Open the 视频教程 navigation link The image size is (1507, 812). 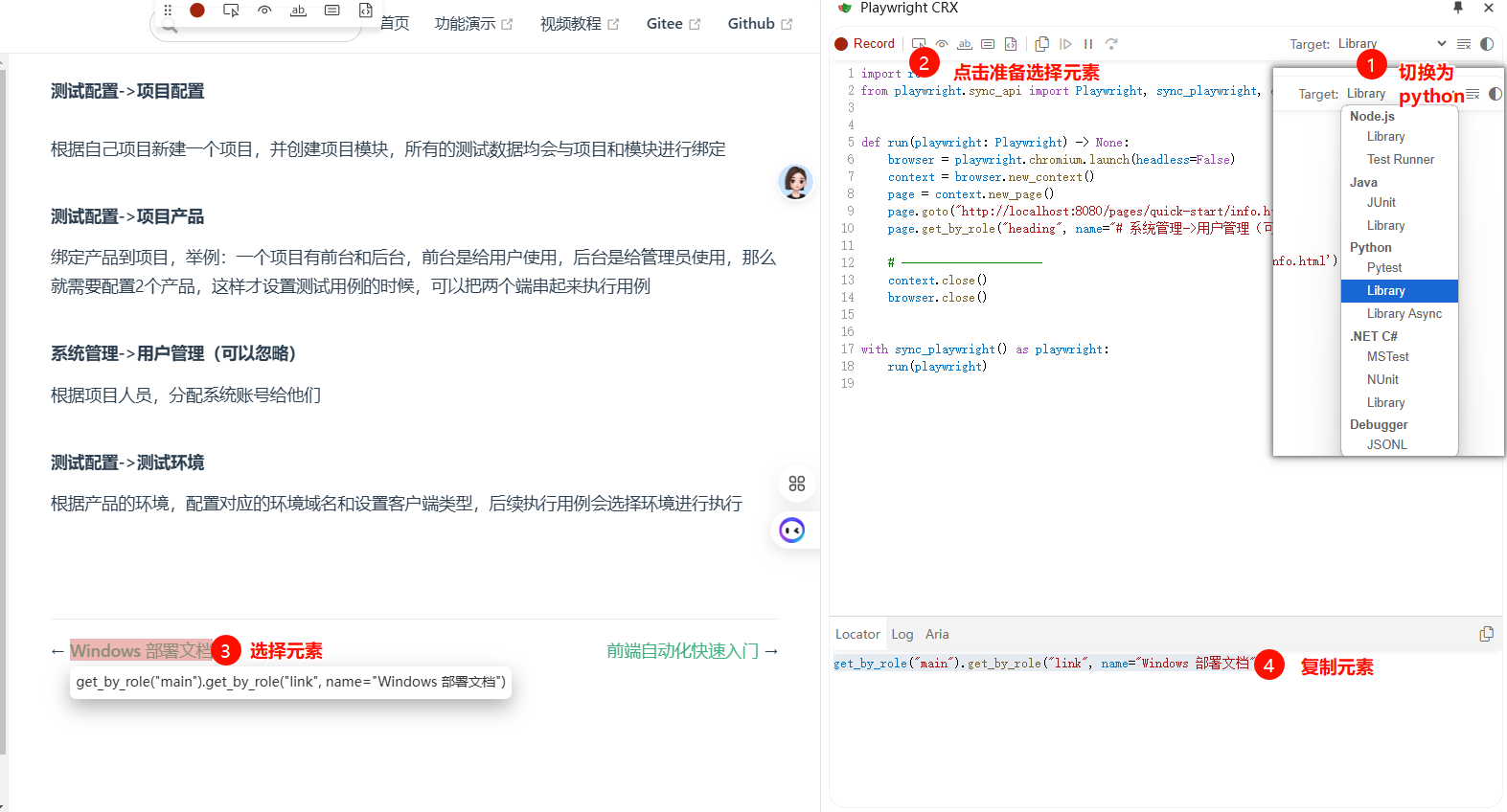(x=580, y=23)
